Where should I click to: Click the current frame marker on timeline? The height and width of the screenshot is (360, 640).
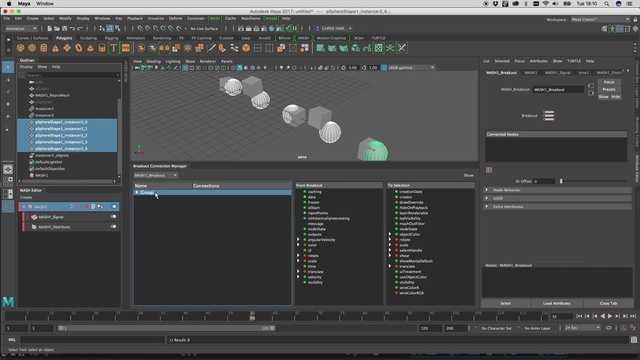(252, 316)
